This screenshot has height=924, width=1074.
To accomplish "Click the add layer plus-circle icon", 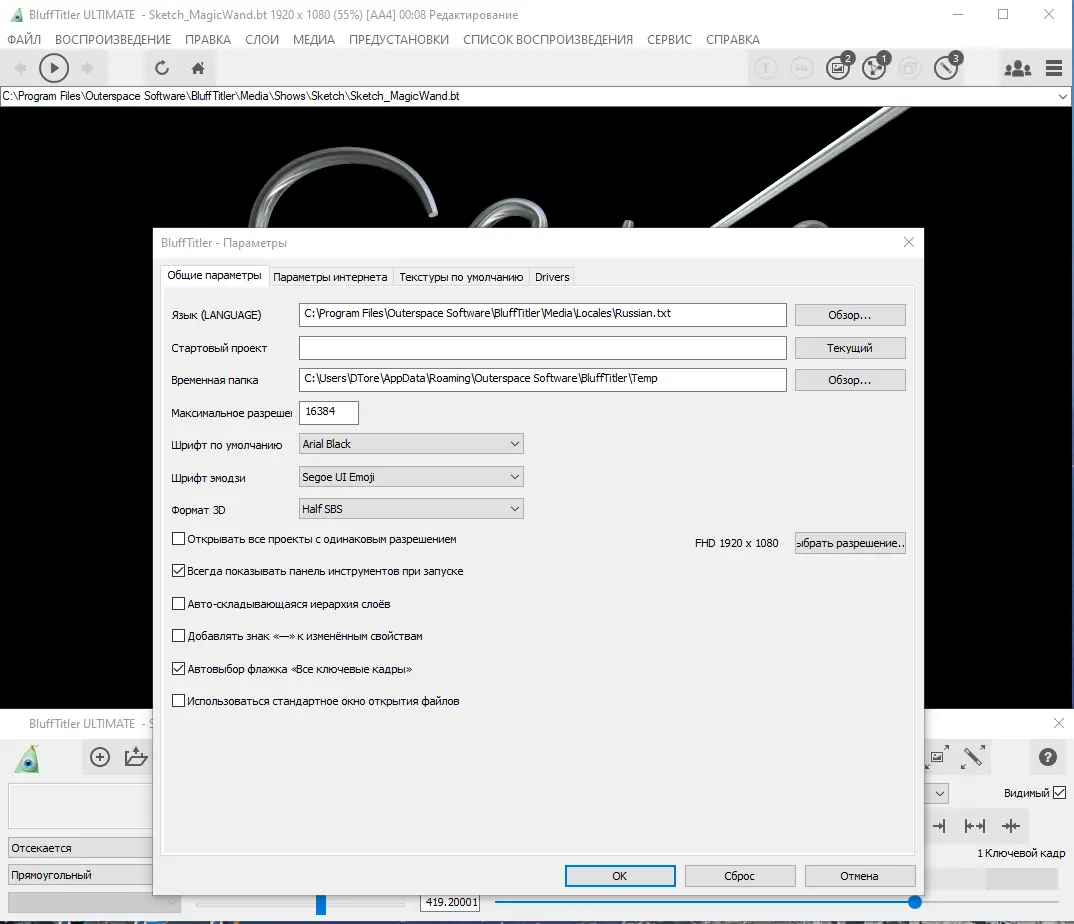I will tap(100, 757).
